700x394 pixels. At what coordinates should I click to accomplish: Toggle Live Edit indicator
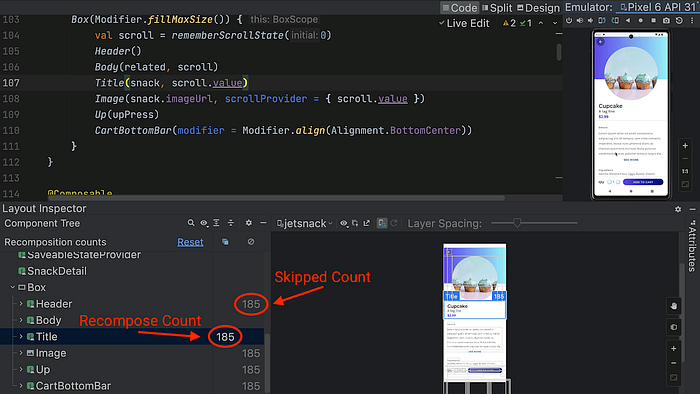(x=464, y=23)
